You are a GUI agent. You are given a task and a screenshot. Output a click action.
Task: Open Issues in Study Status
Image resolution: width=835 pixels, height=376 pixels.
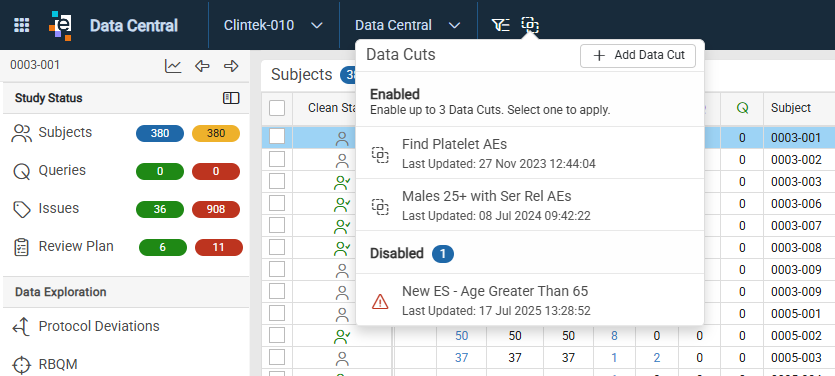pos(59,209)
